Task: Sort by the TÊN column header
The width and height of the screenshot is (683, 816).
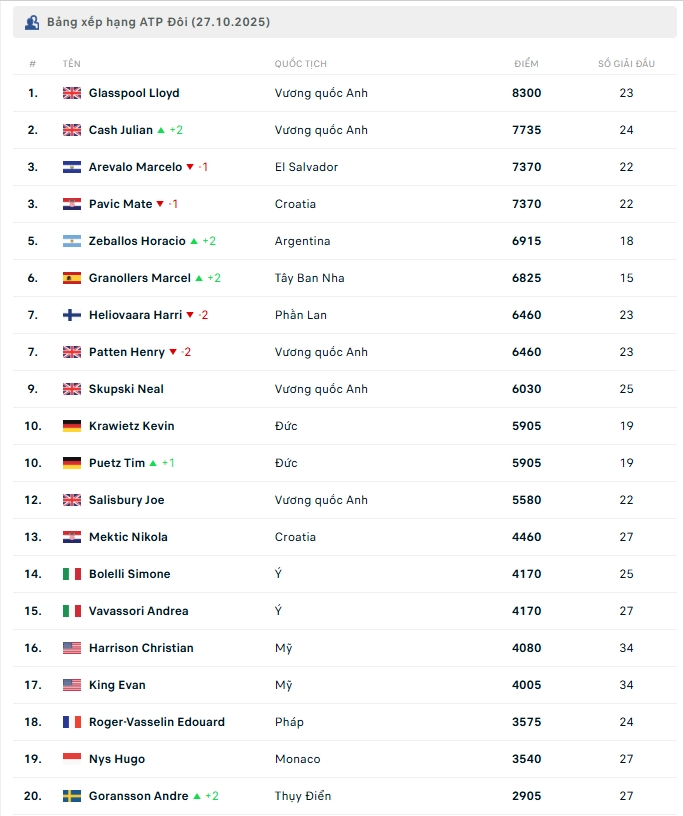Action: coord(71,64)
